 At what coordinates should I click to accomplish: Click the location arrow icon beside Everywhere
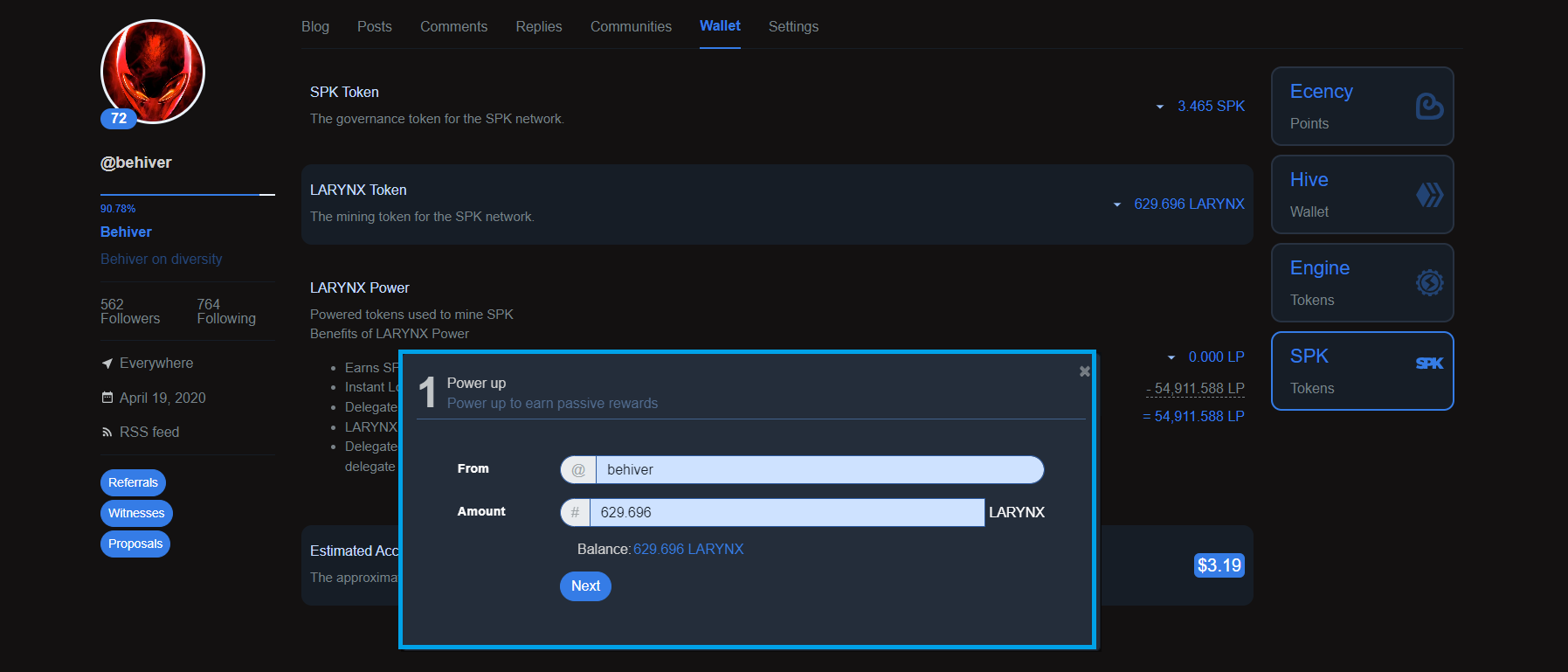pos(107,363)
